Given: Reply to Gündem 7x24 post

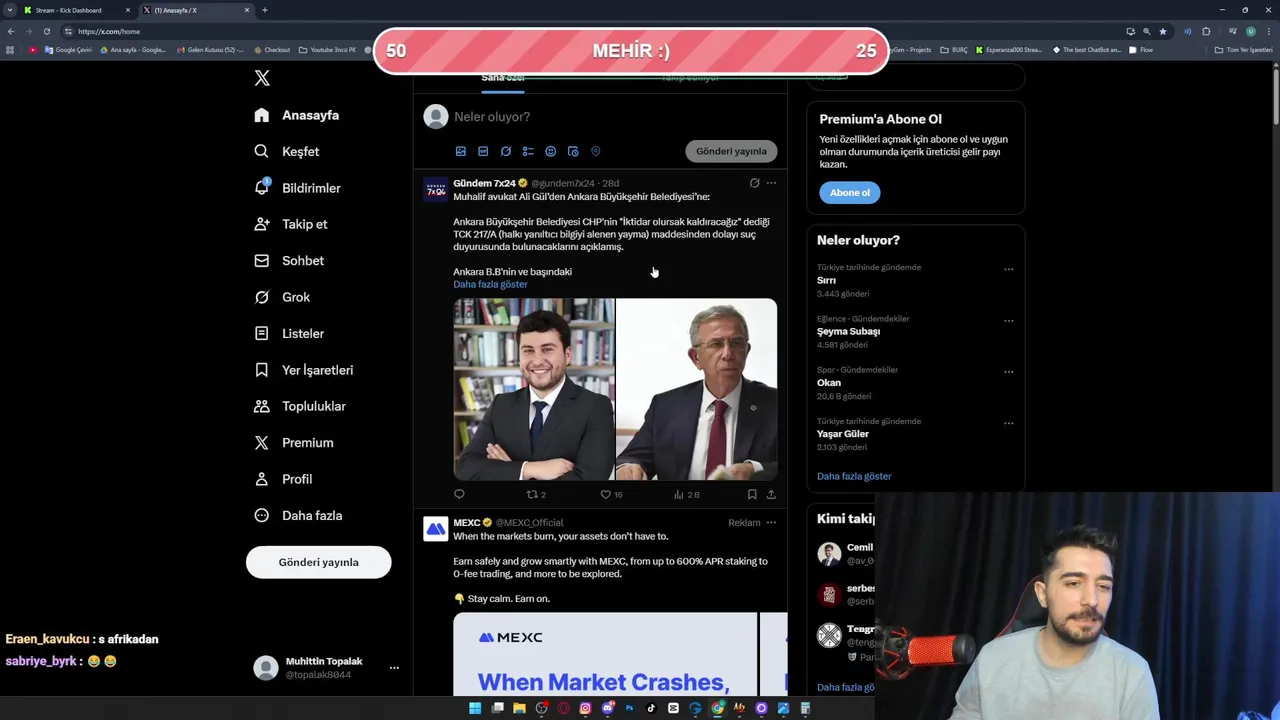Looking at the screenshot, I should [460, 494].
